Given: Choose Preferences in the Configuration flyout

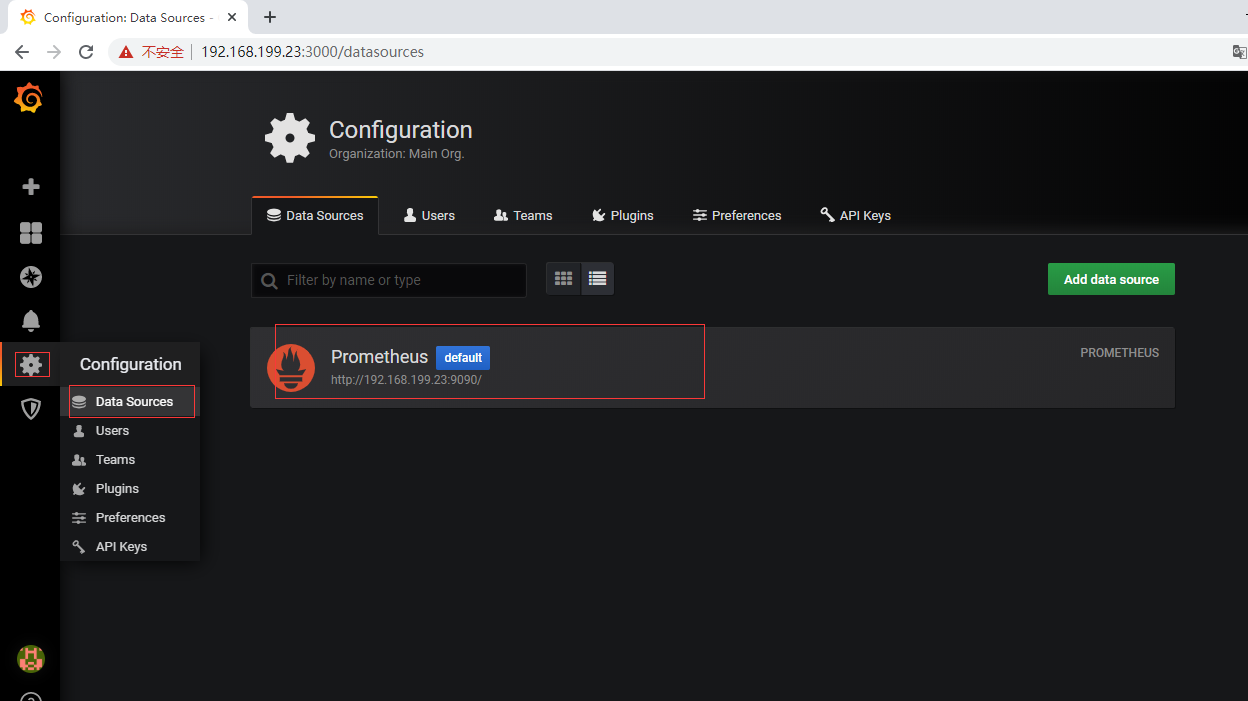Looking at the screenshot, I should click(x=130, y=517).
